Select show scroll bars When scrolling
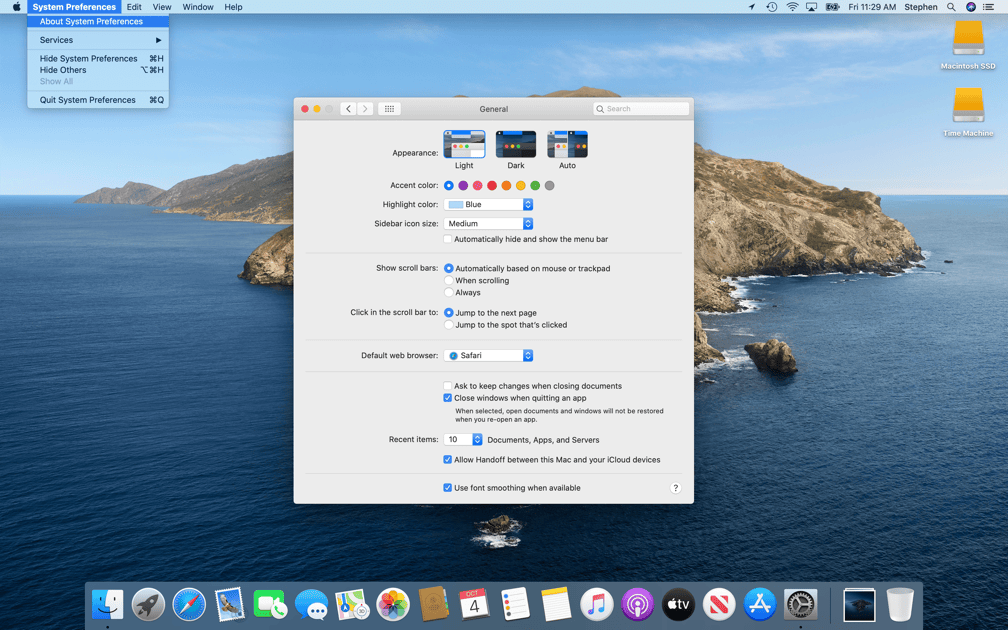This screenshot has width=1008, height=630. (x=449, y=280)
